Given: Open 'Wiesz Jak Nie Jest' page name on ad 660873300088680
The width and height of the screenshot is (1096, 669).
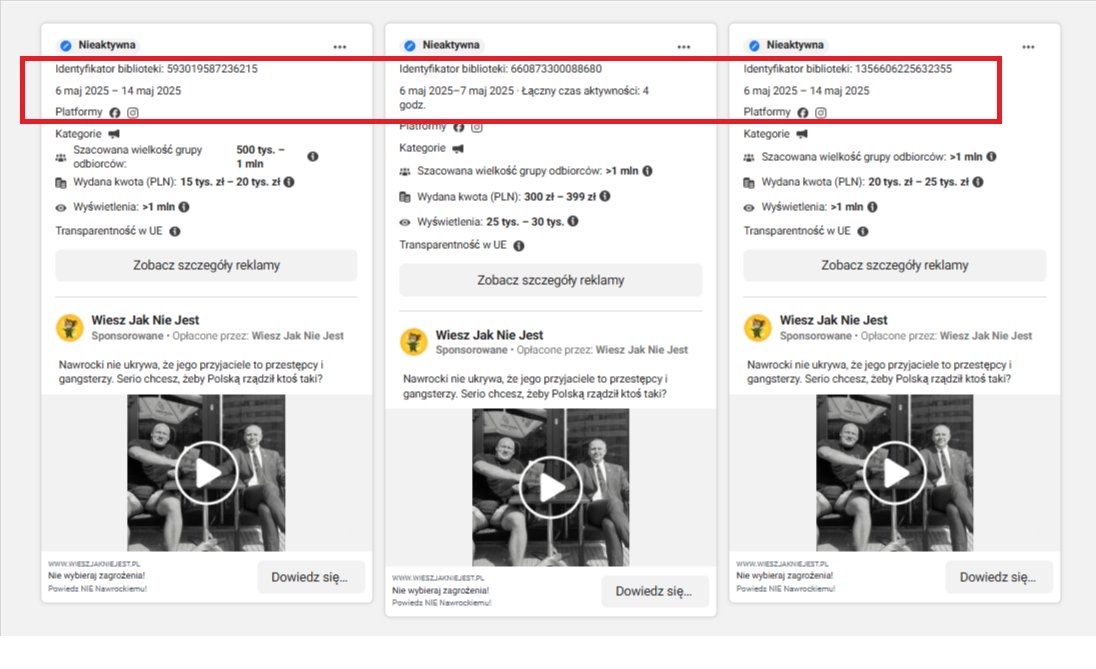Looking at the screenshot, I should click(x=489, y=335).
